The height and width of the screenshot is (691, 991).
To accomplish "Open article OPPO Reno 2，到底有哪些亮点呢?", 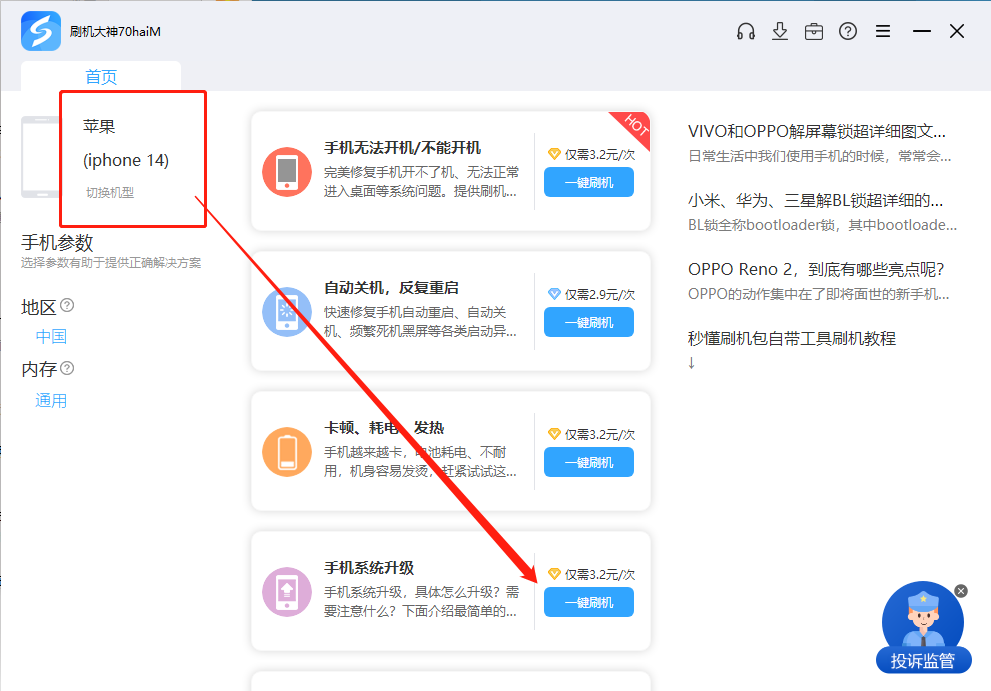I will [816, 269].
